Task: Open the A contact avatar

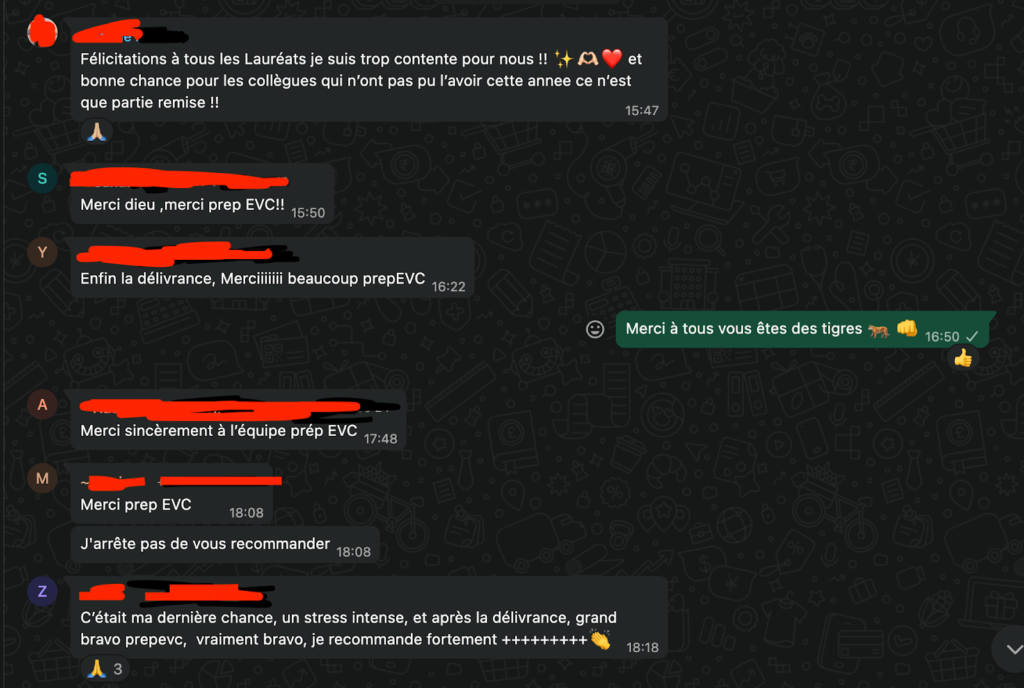Action: [42, 405]
